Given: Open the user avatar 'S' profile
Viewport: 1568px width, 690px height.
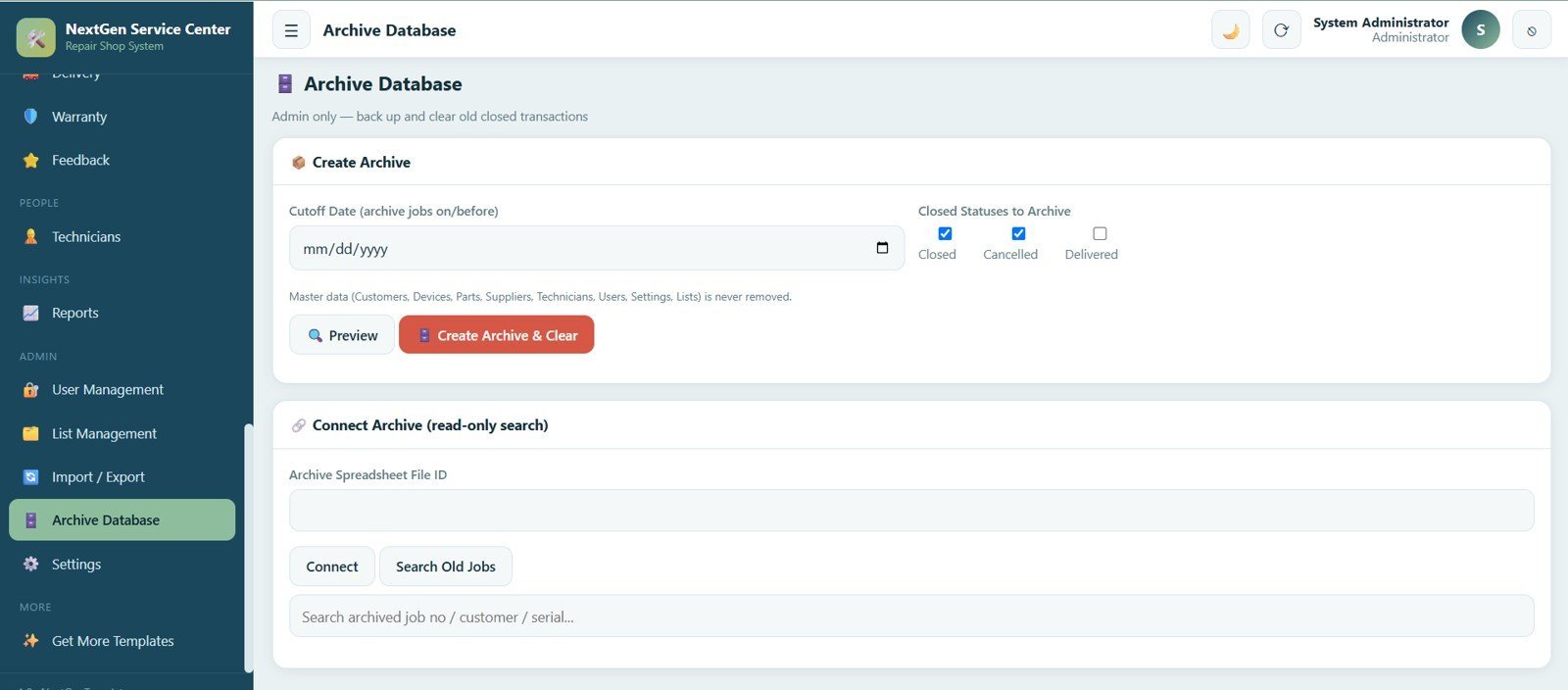Looking at the screenshot, I should tap(1481, 30).
